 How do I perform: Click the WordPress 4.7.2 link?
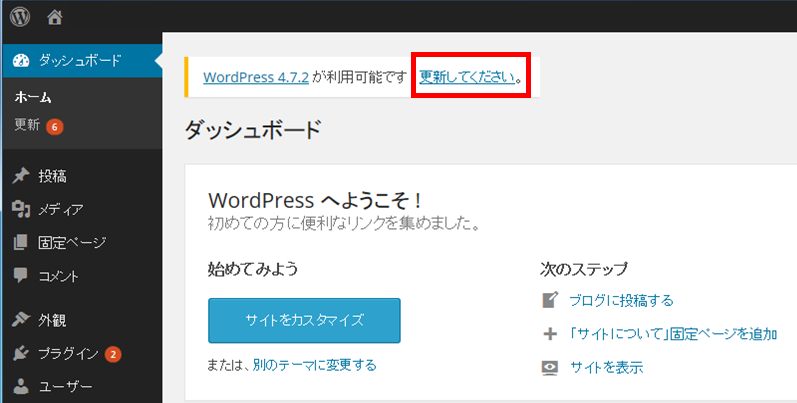256,77
